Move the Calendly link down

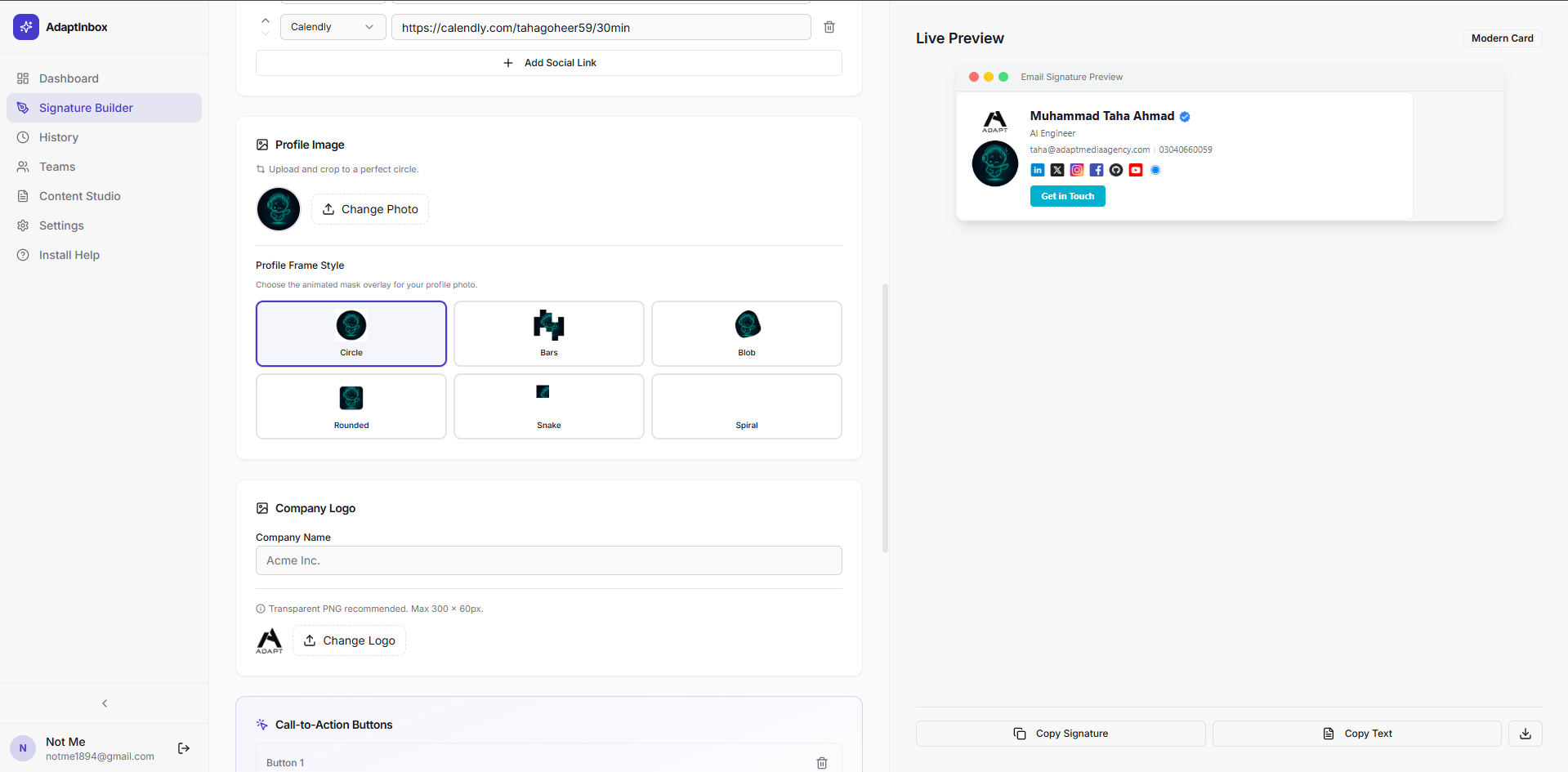point(266,33)
